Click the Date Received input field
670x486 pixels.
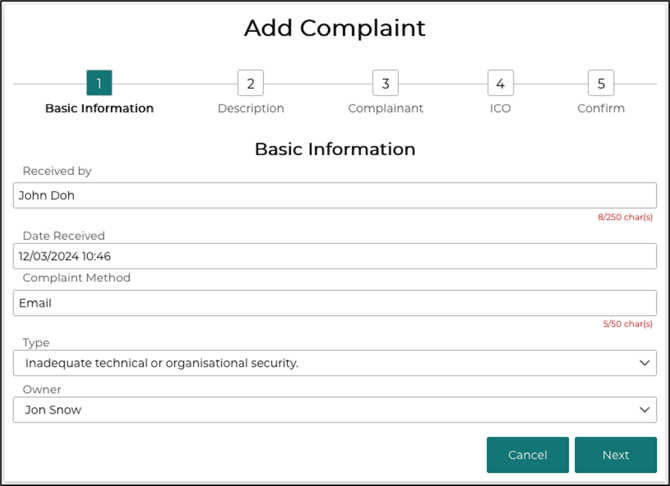pos(335,256)
